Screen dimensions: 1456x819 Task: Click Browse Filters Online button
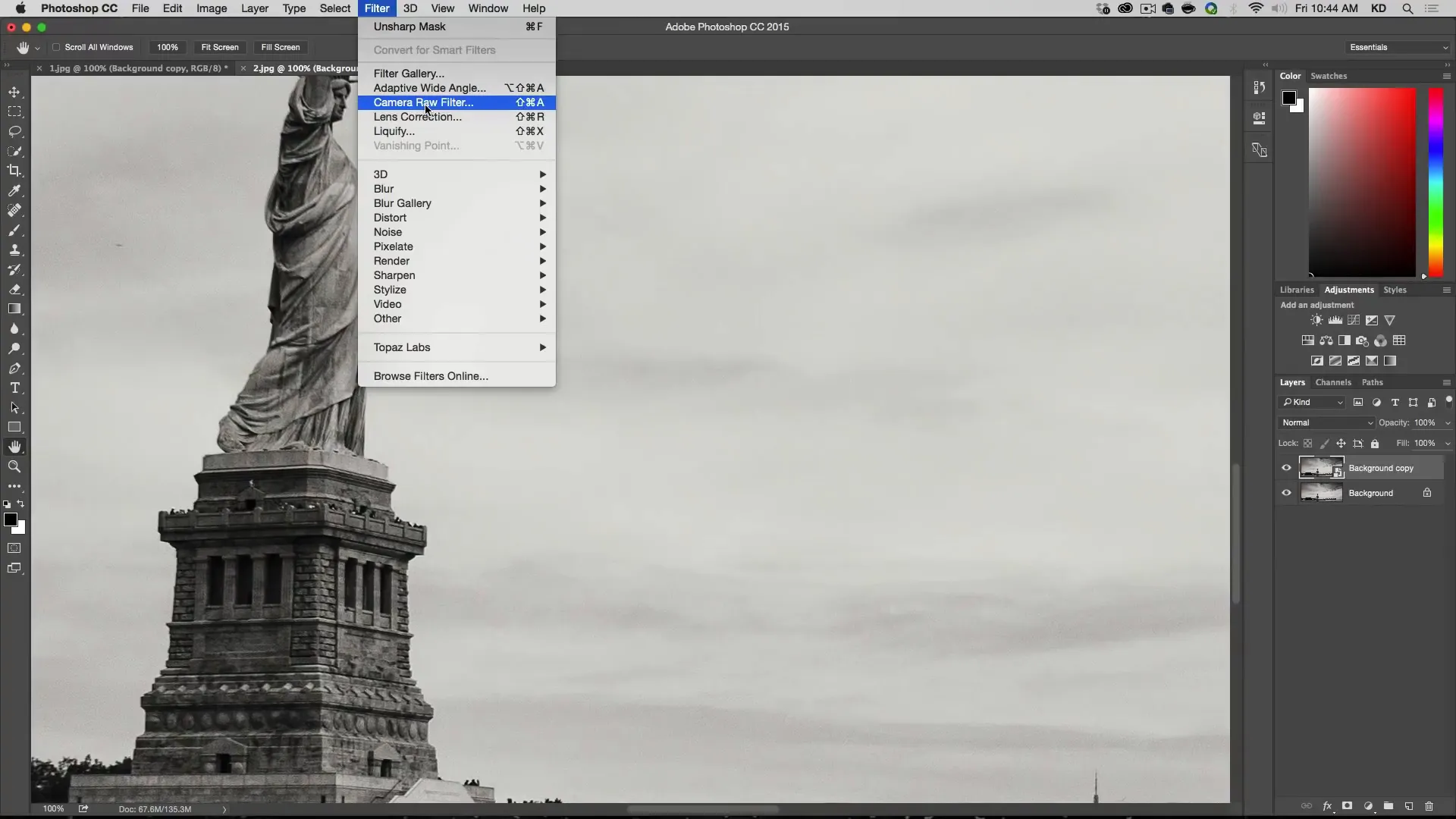point(431,375)
